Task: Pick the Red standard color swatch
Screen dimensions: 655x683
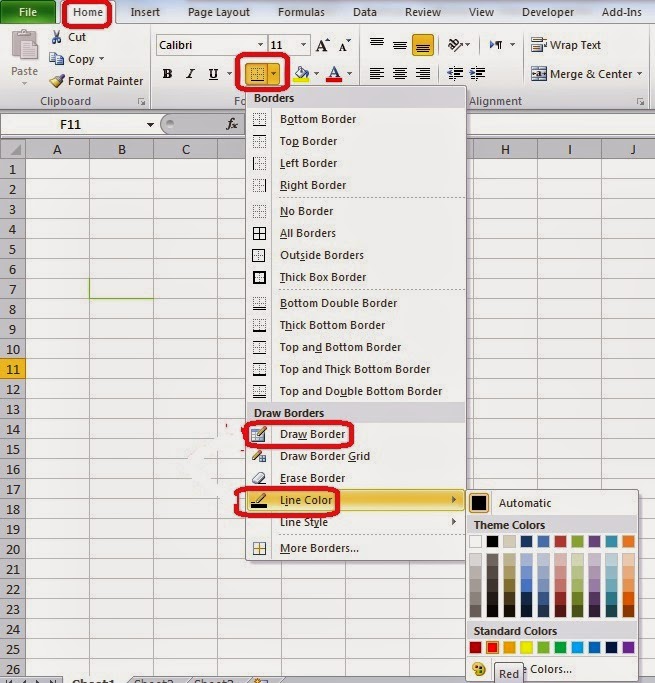Action: pyautogui.click(x=492, y=647)
